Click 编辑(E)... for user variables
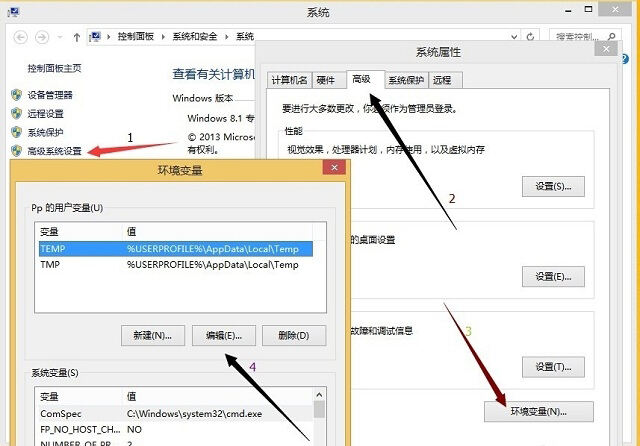Image resolution: width=640 pixels, height=446 pixels. tap(224, 335)
